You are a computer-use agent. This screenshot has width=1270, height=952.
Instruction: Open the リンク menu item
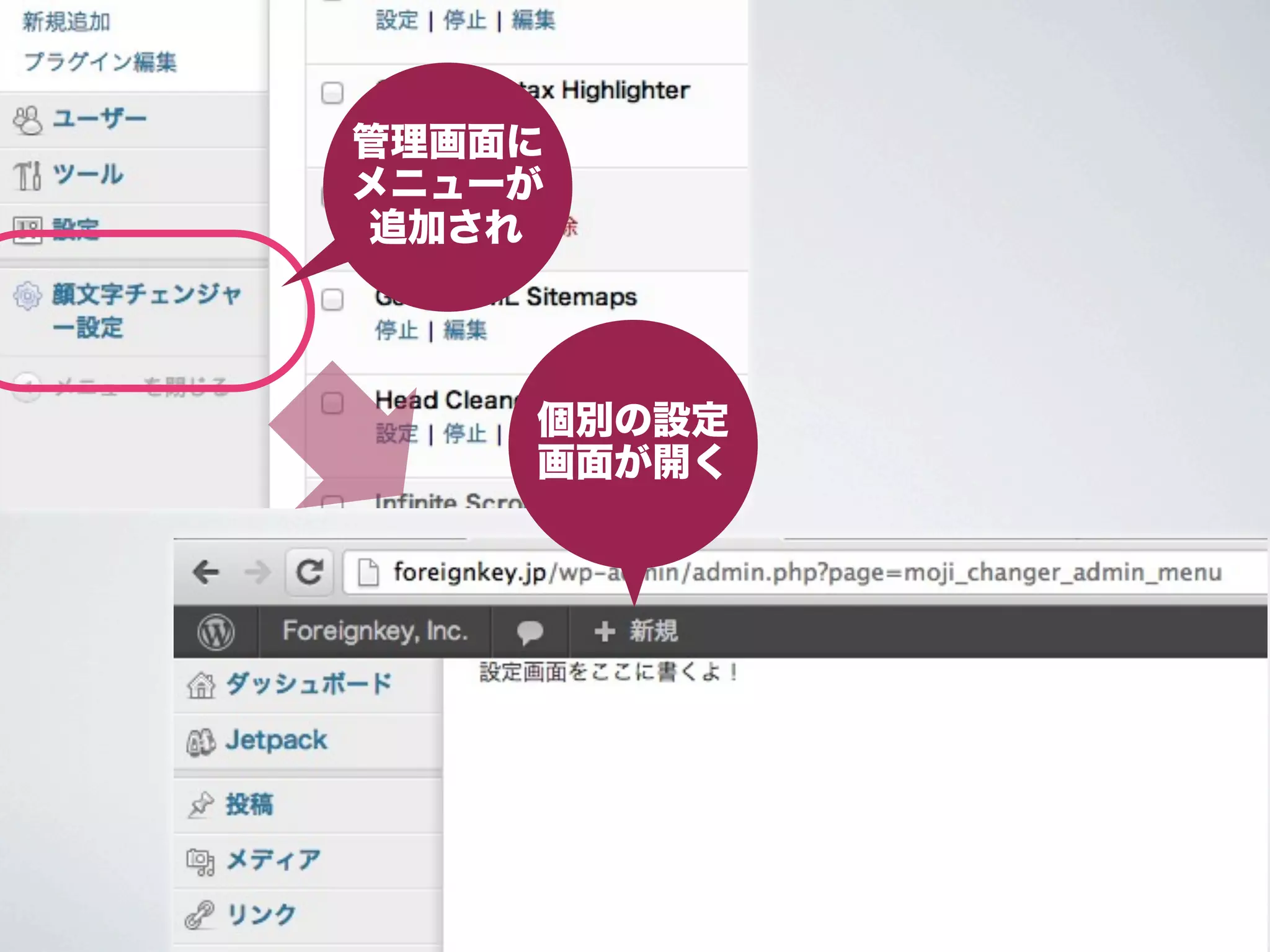point(262,915)
